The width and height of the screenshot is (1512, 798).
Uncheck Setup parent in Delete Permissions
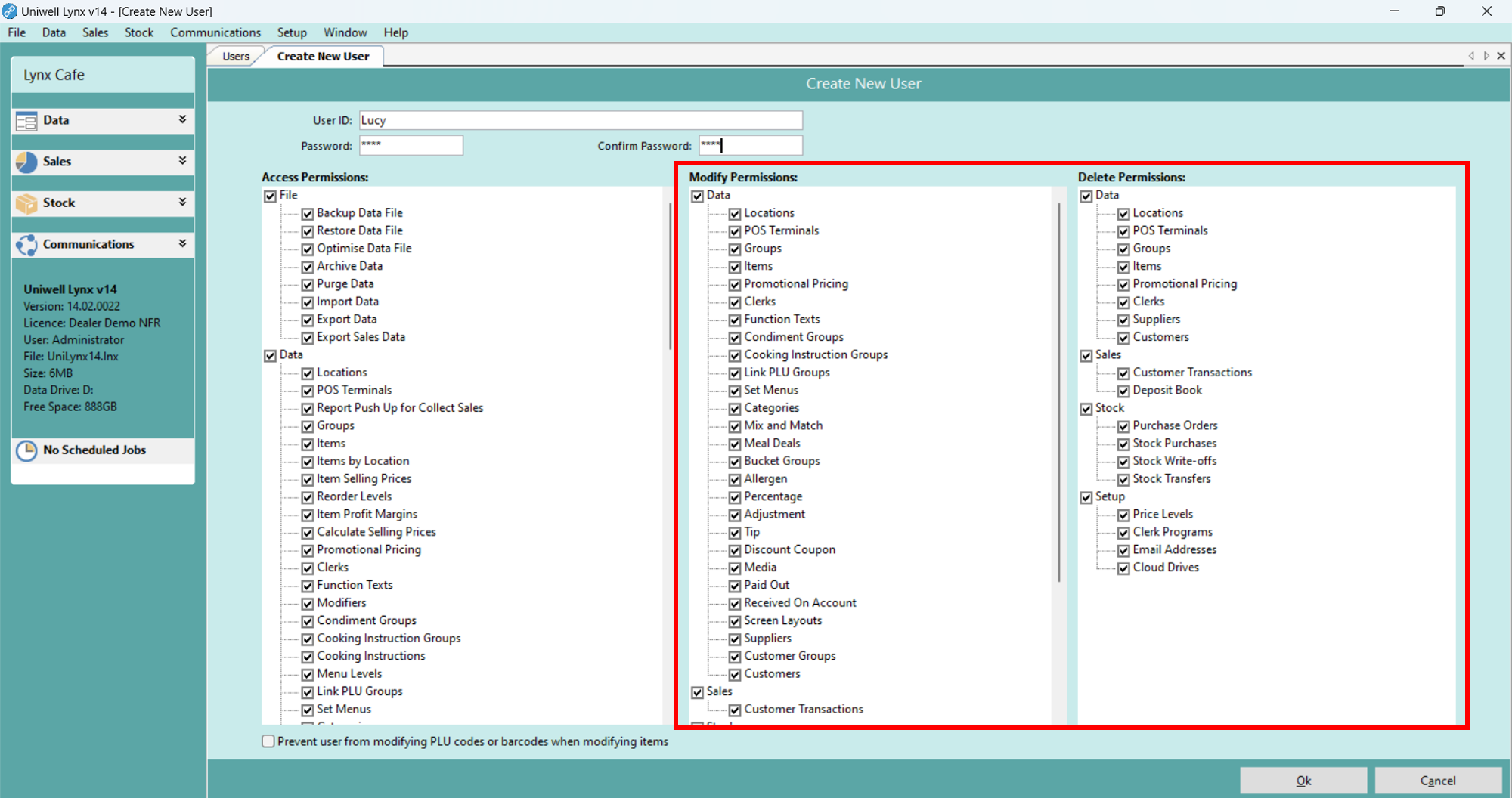[1086, 498]
